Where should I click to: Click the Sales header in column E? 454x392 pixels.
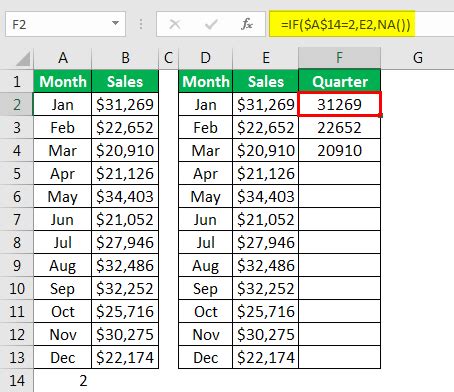[266, 81]
